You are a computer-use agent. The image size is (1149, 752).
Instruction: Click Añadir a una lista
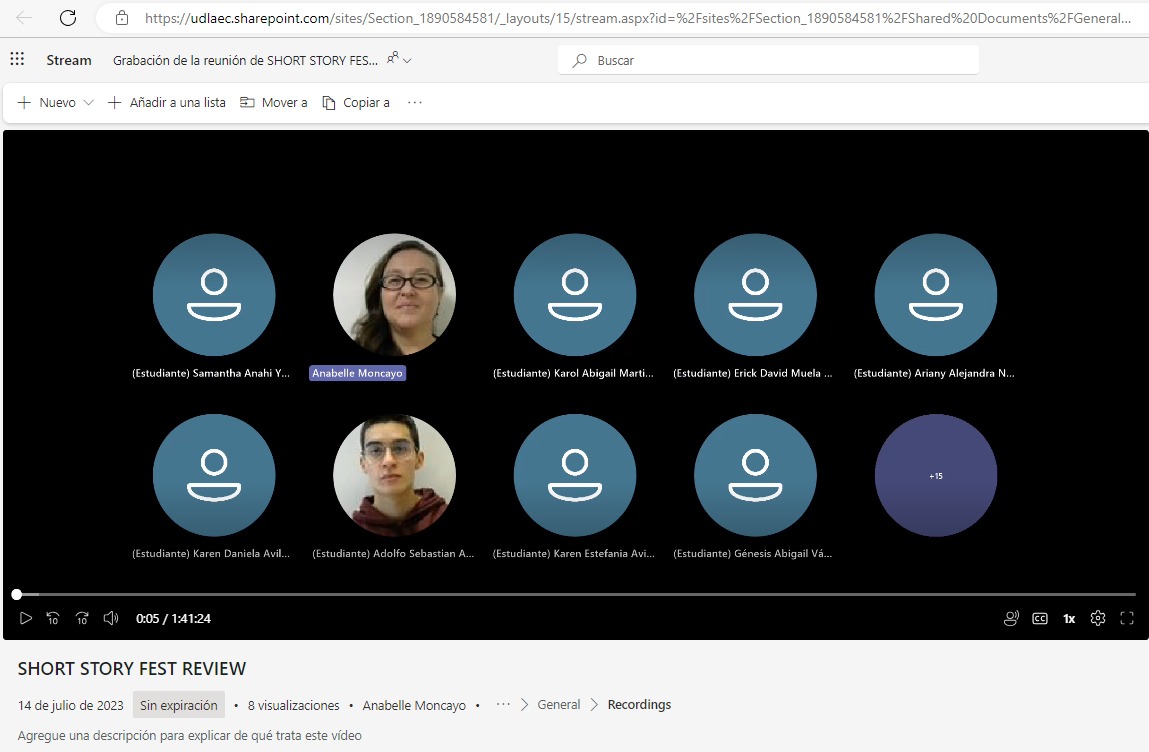coord(167,102)
